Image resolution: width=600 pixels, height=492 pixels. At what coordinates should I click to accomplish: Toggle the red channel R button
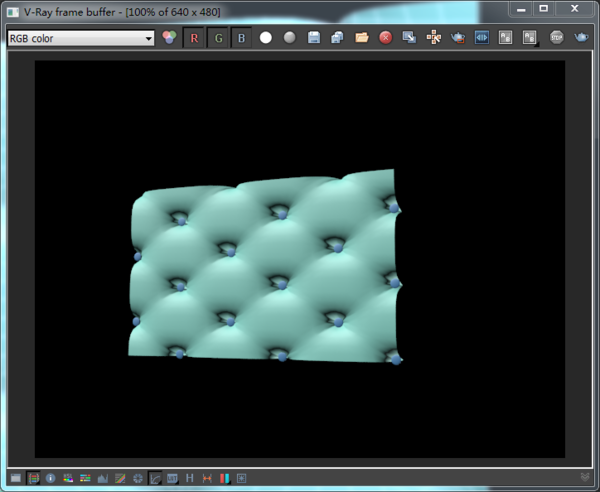pyautogui.click(x=194, y=38)
